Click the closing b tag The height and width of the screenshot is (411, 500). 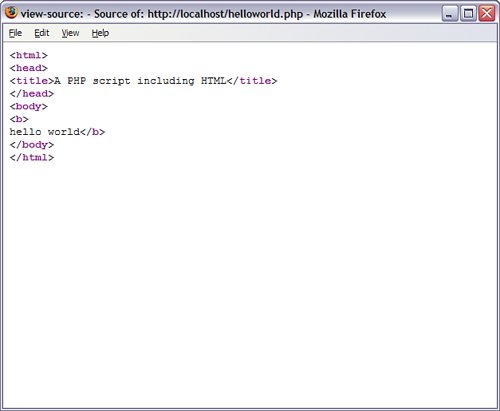(93, 132)
